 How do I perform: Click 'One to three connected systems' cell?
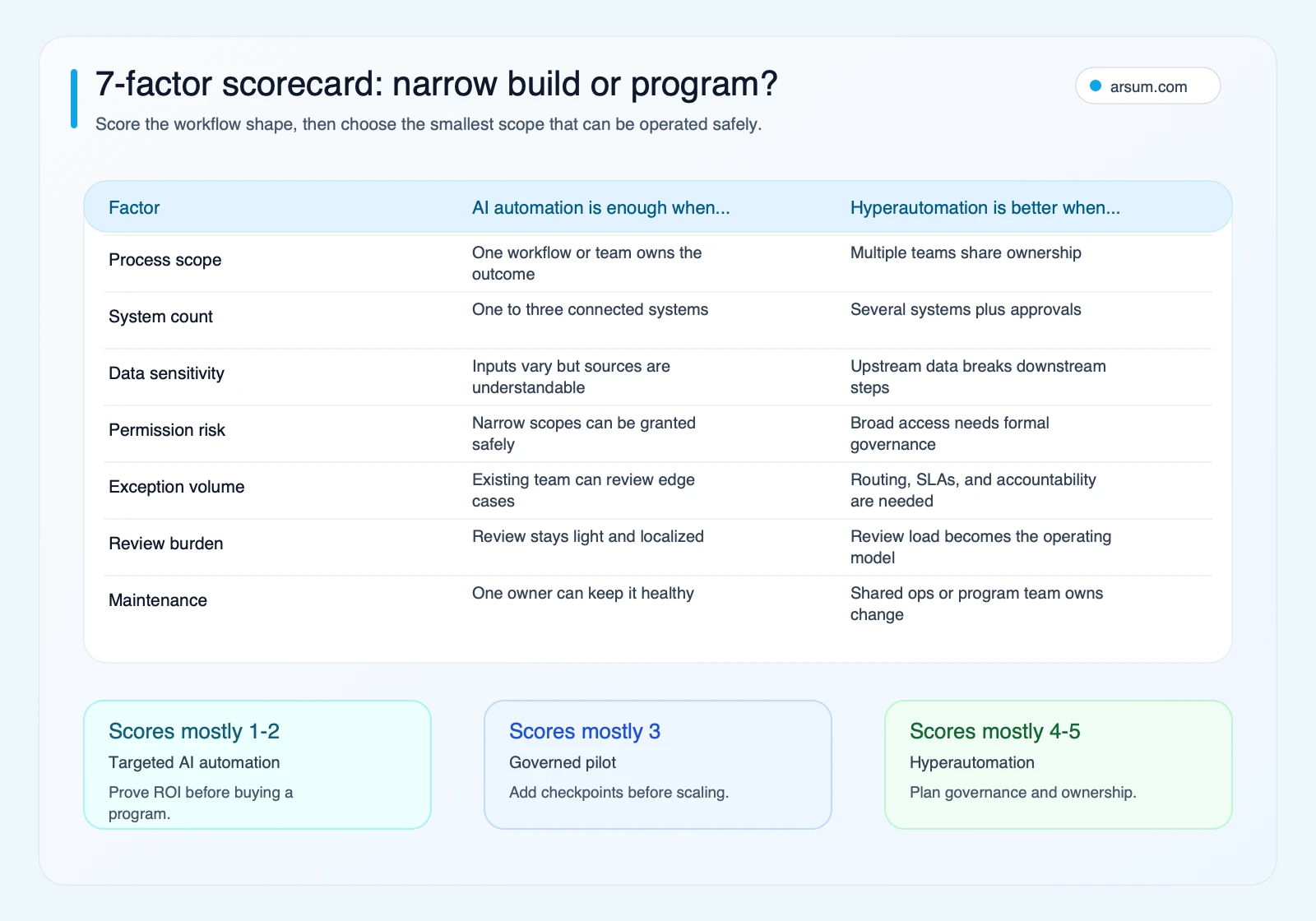coord(590,309)
